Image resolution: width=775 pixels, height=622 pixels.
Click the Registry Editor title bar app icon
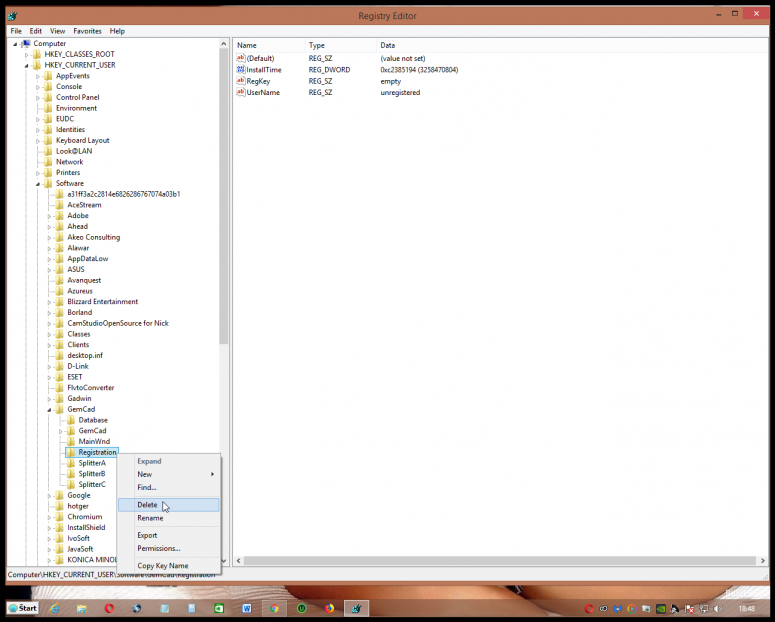[x=13, y=16]
